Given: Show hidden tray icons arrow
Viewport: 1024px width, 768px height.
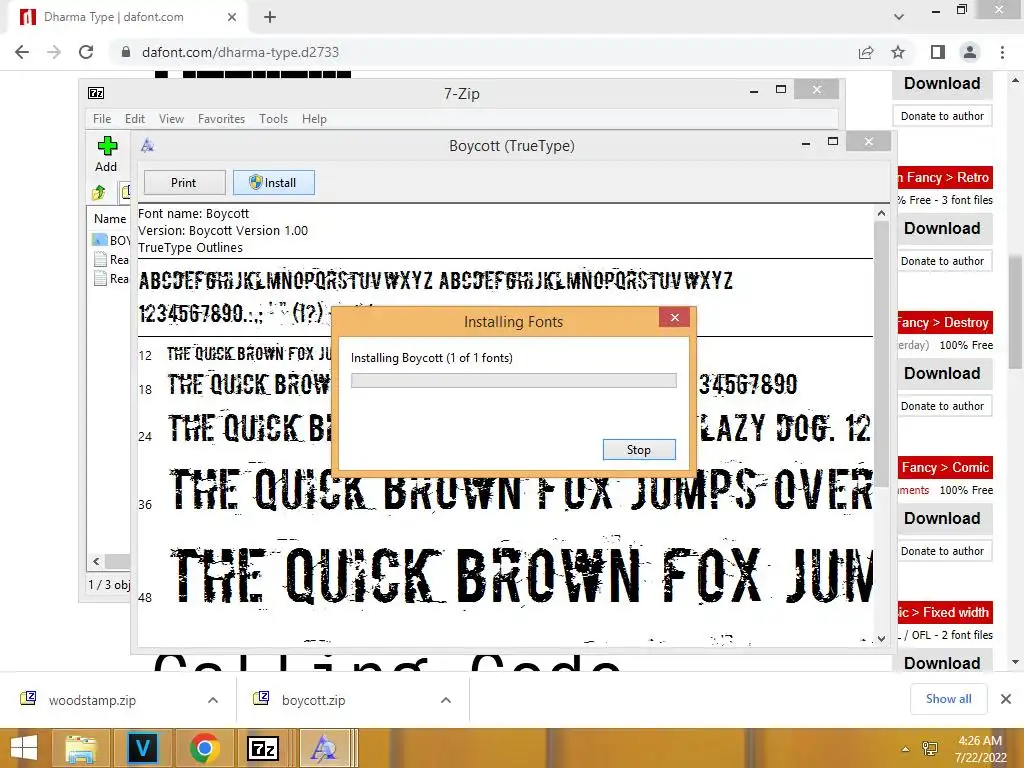Looking at the screenshot, I should [905, 748].
